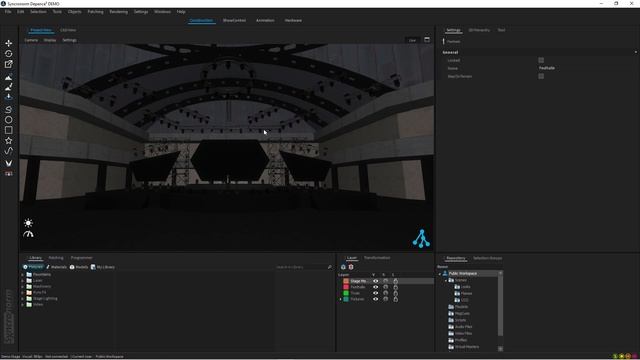
Task: Collapse the General settings section
Action: click(636, 52)
